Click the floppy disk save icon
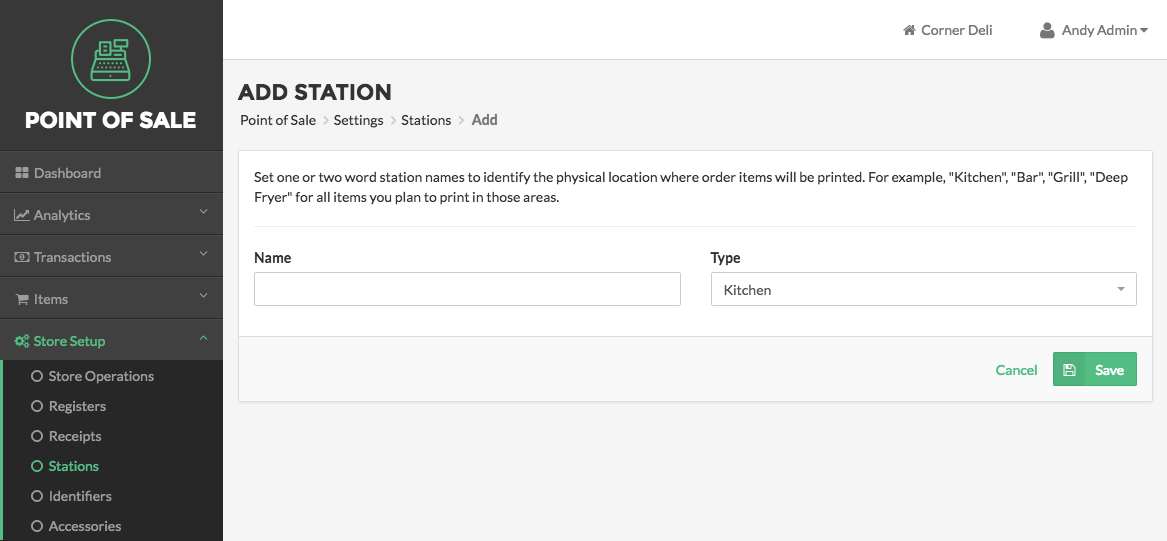 coord(1070,370)
